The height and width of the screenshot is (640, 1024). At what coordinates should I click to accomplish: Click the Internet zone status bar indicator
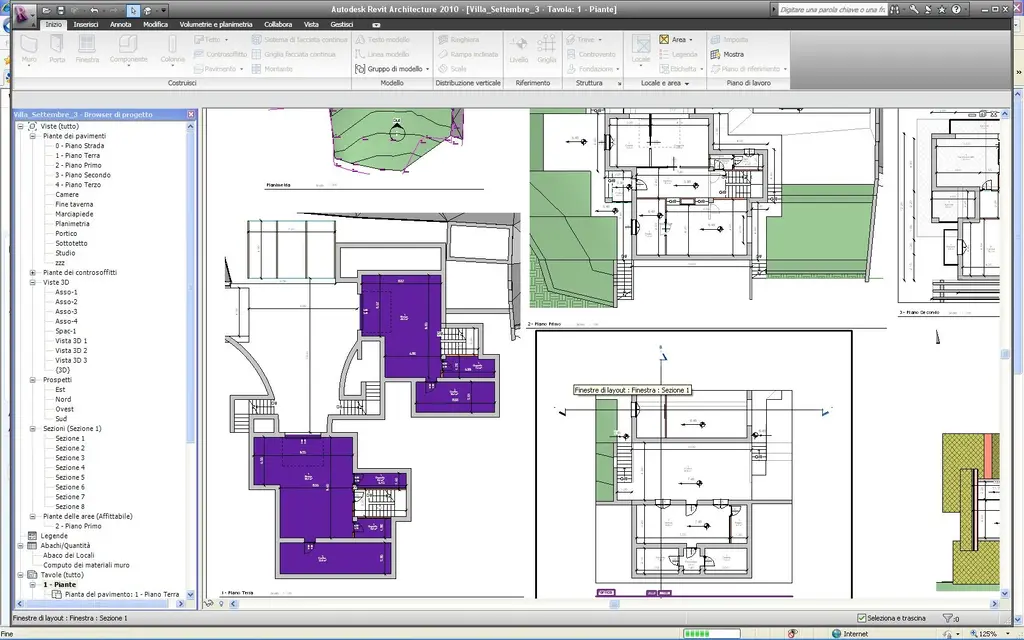coord(850,633)
